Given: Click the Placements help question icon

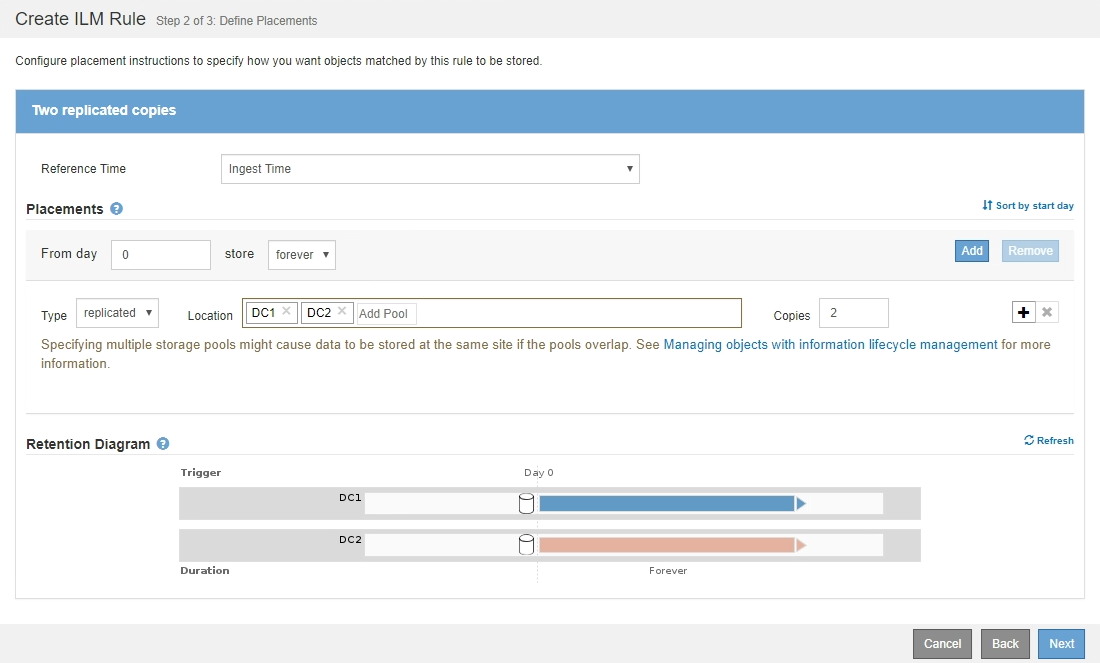Looking at the screenshot, I should coord(116,209).
